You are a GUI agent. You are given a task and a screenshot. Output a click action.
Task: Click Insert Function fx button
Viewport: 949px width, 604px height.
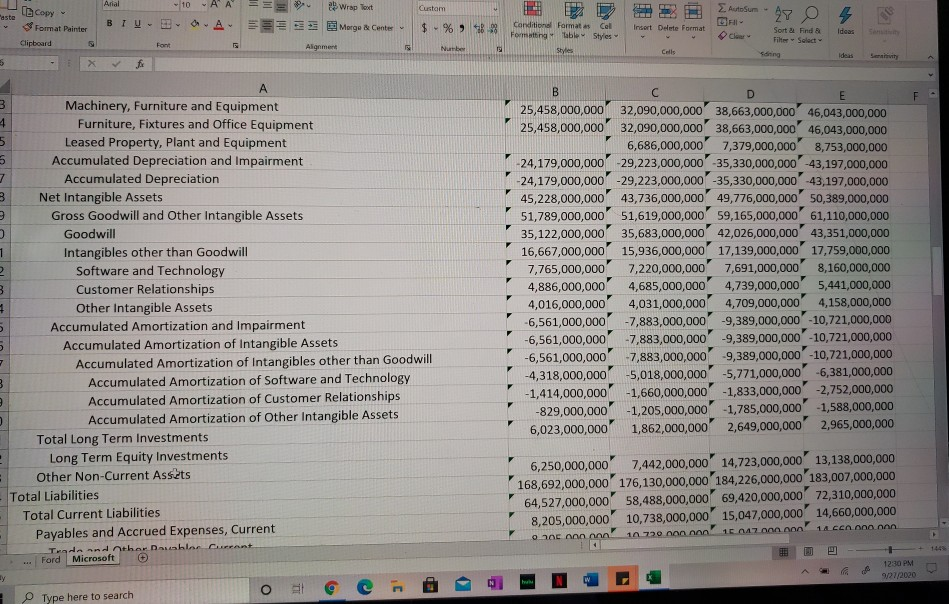coord(140,63)
